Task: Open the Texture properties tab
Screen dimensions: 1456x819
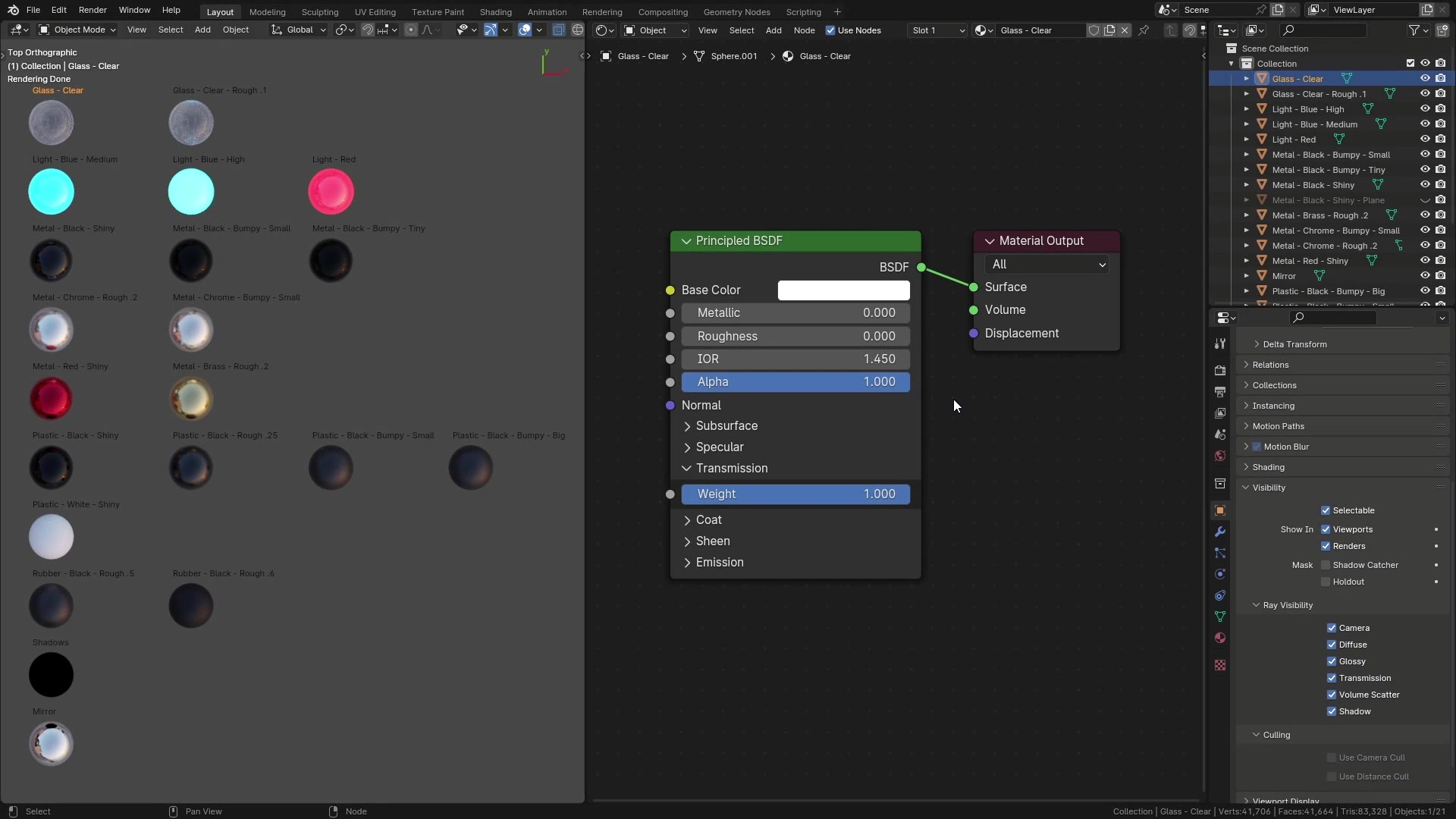Action: point(1220,665)
